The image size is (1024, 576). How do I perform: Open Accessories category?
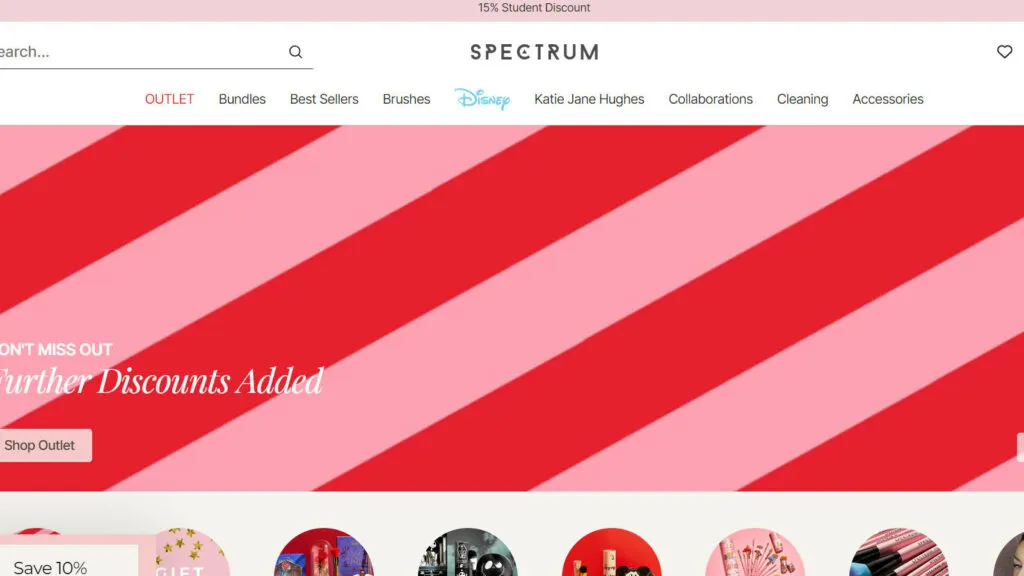(888, 99)
